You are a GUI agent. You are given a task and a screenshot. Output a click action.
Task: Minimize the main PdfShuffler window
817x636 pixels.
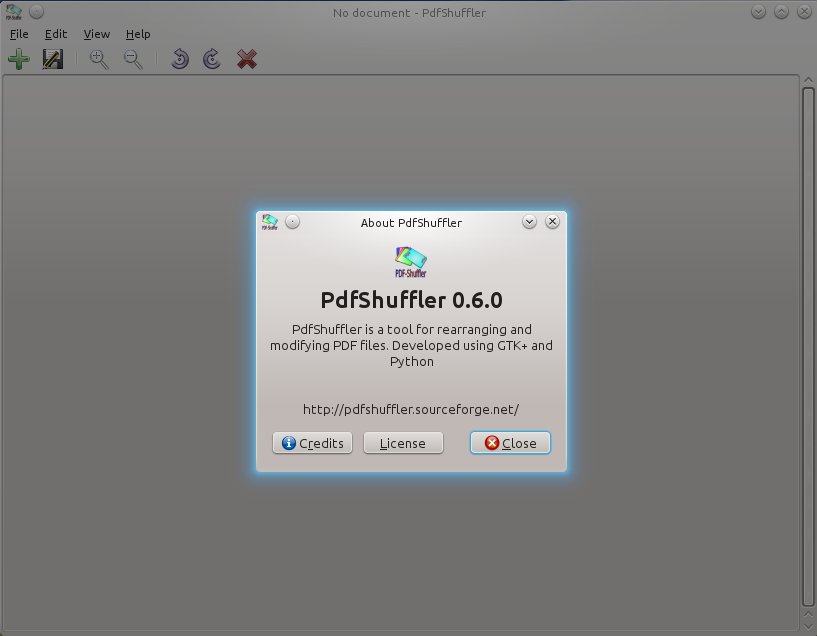[x=759, y=12]
